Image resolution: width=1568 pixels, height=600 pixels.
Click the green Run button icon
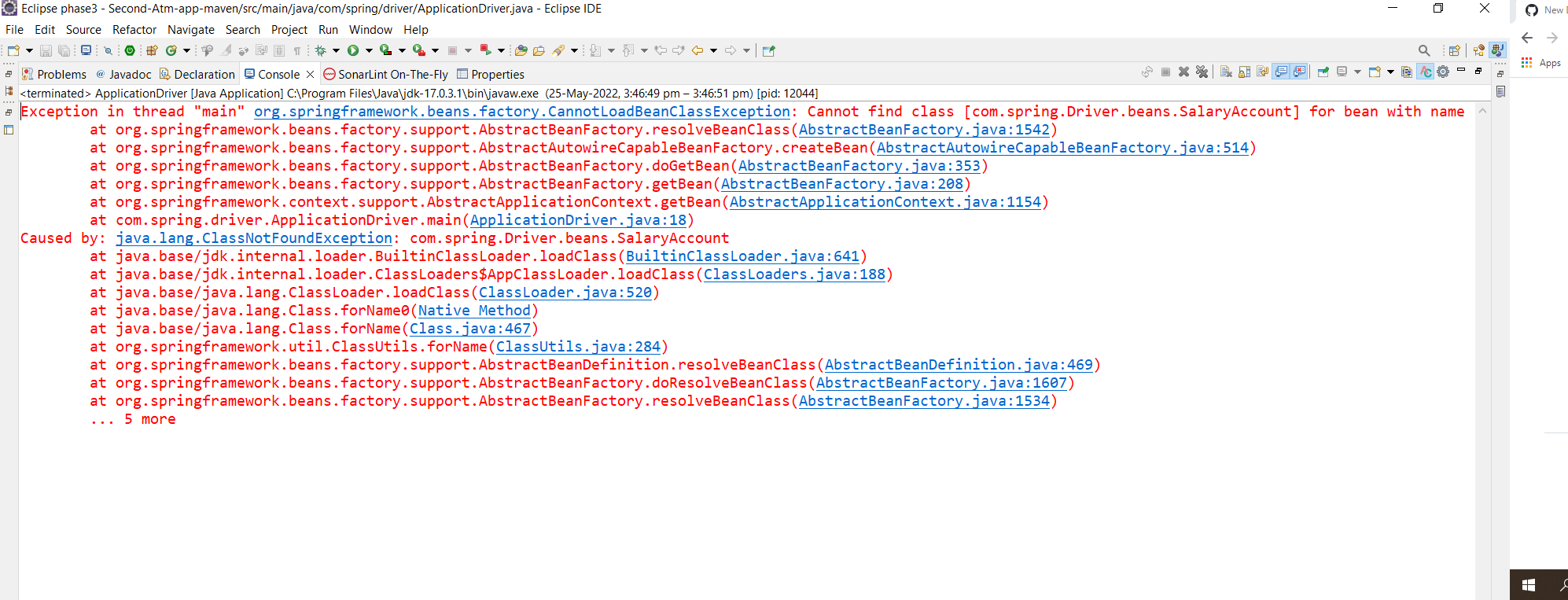pyautogui.click(x=353, y=50)
